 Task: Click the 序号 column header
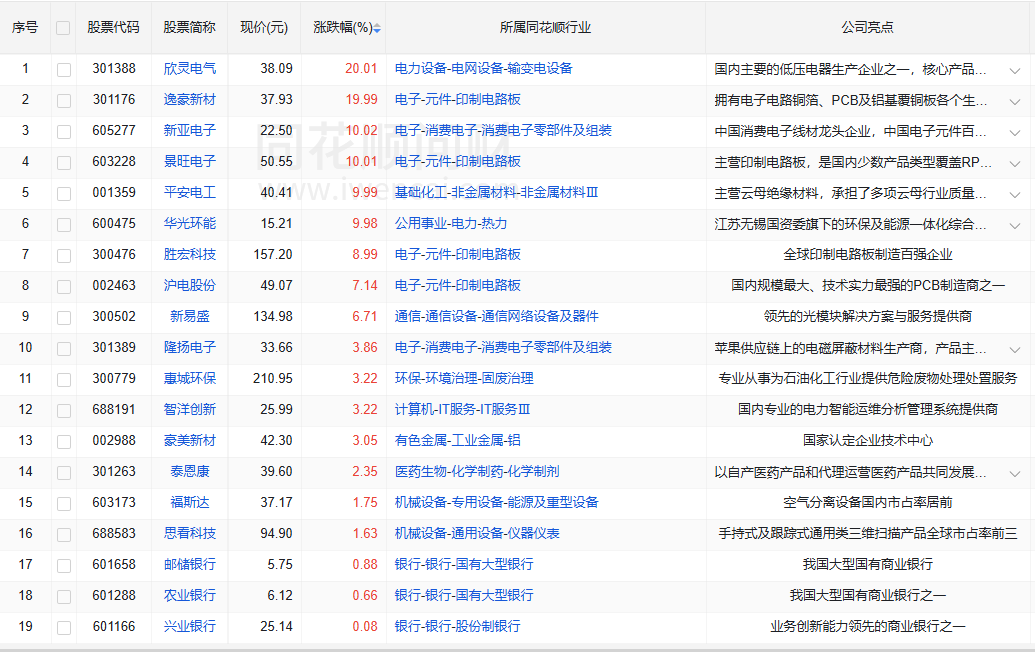pyautogui.click(x=25, y=27)
